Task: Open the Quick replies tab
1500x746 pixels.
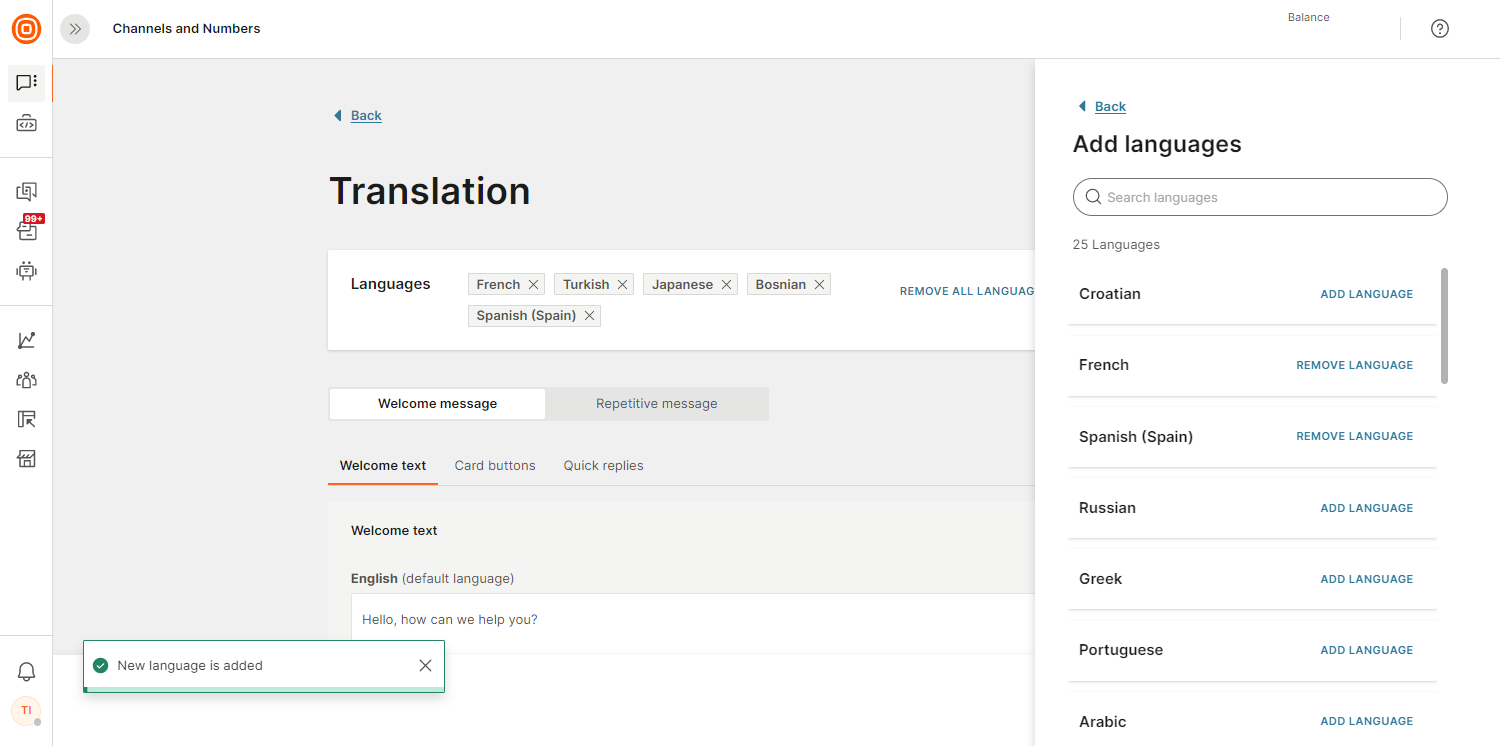Action: (603, 466)
